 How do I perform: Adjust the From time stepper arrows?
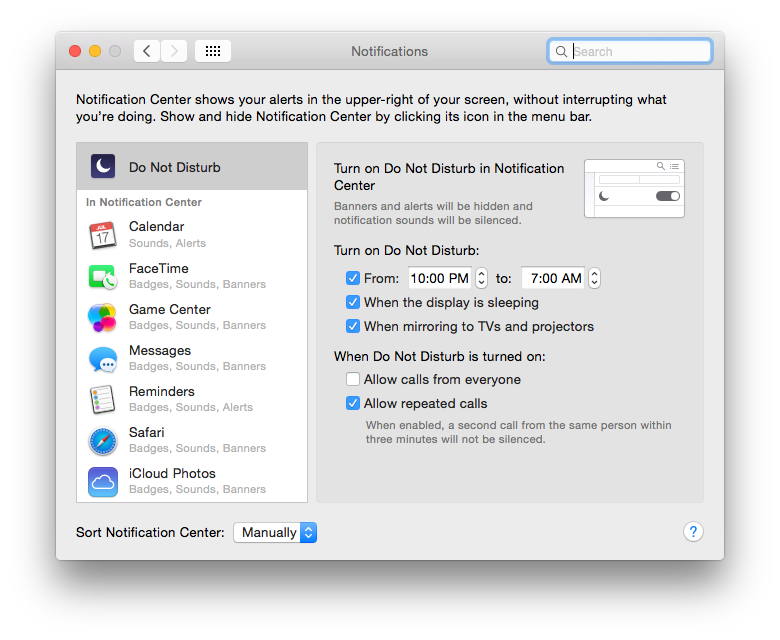[481, 278]
